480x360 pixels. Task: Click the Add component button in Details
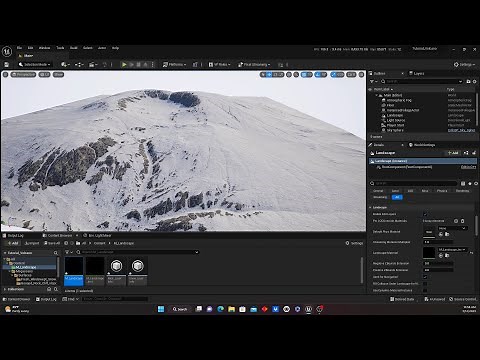point(453,153)
